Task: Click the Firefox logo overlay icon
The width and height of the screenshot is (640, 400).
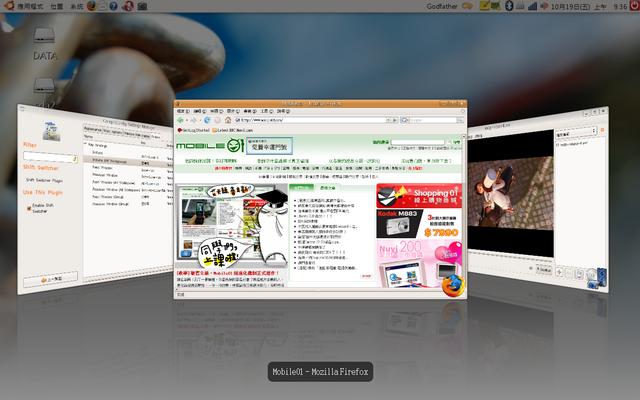Action: tap(453, 285)
